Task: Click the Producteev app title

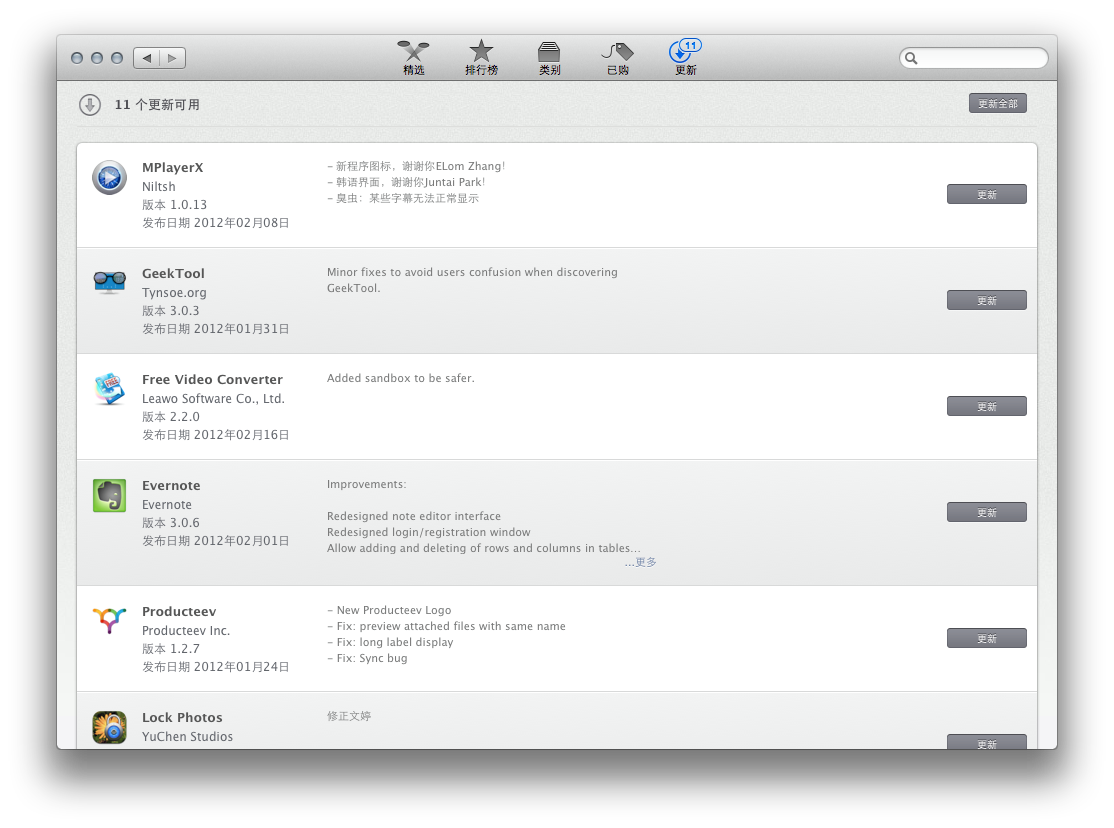Action: 179,611
